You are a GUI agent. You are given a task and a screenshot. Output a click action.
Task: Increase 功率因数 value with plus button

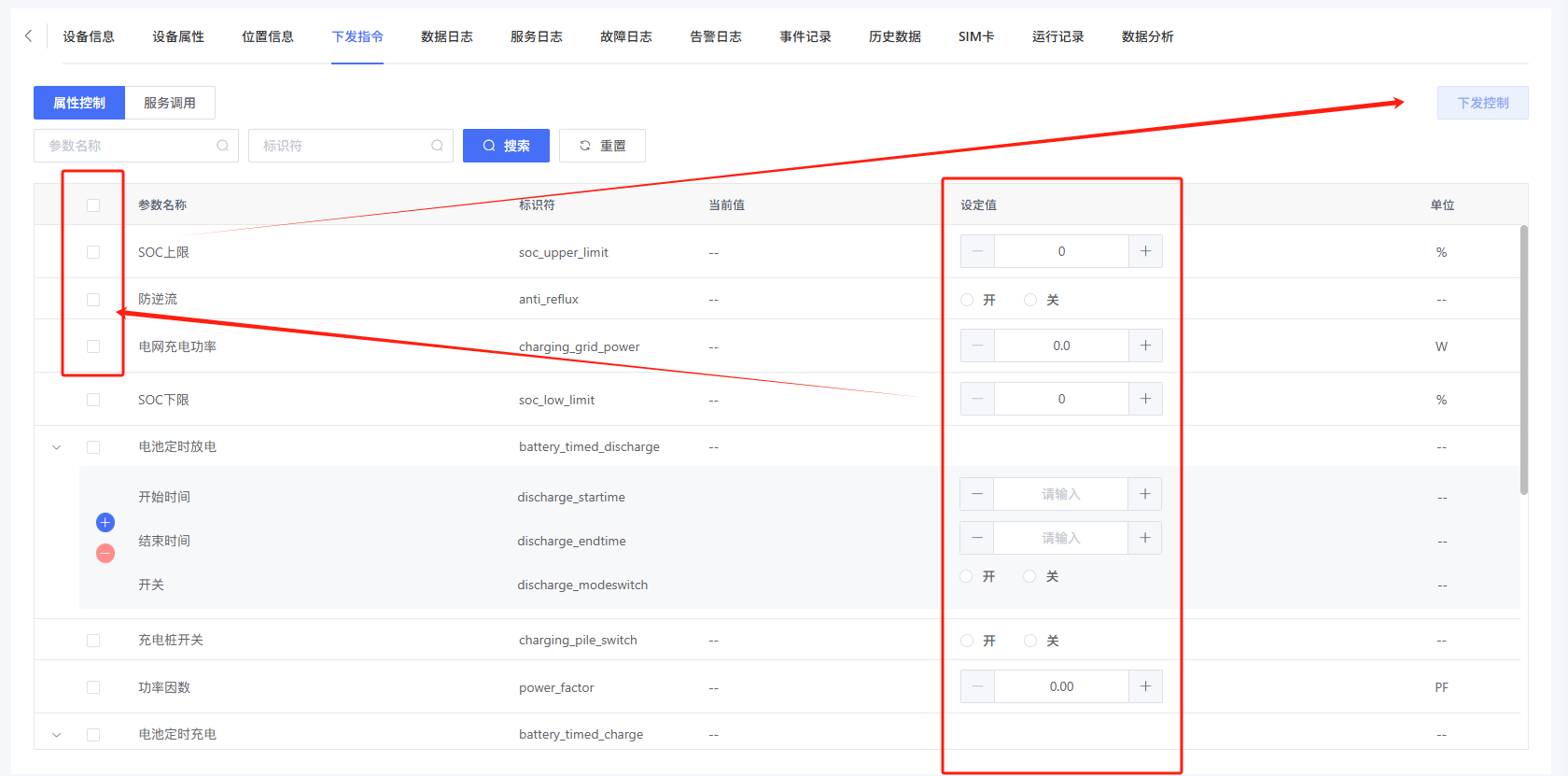click(x=1145, y=686)
